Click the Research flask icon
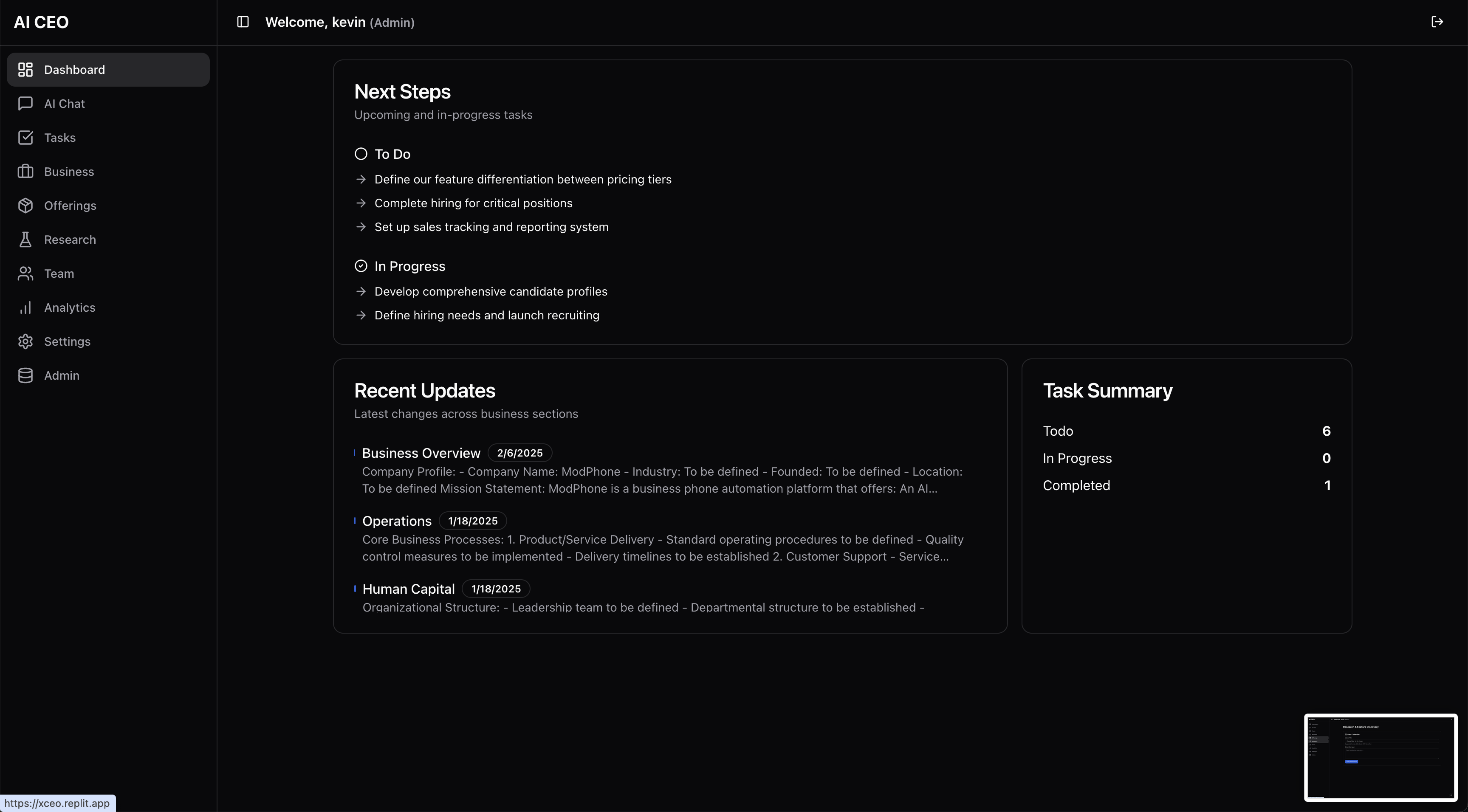 (25, 240)
